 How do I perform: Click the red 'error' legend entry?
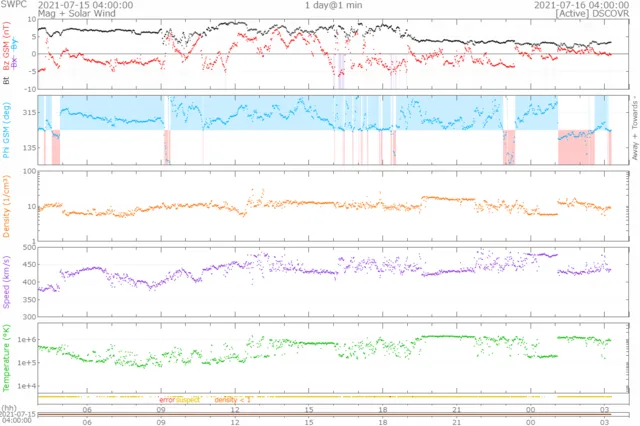tap(167, 400)
